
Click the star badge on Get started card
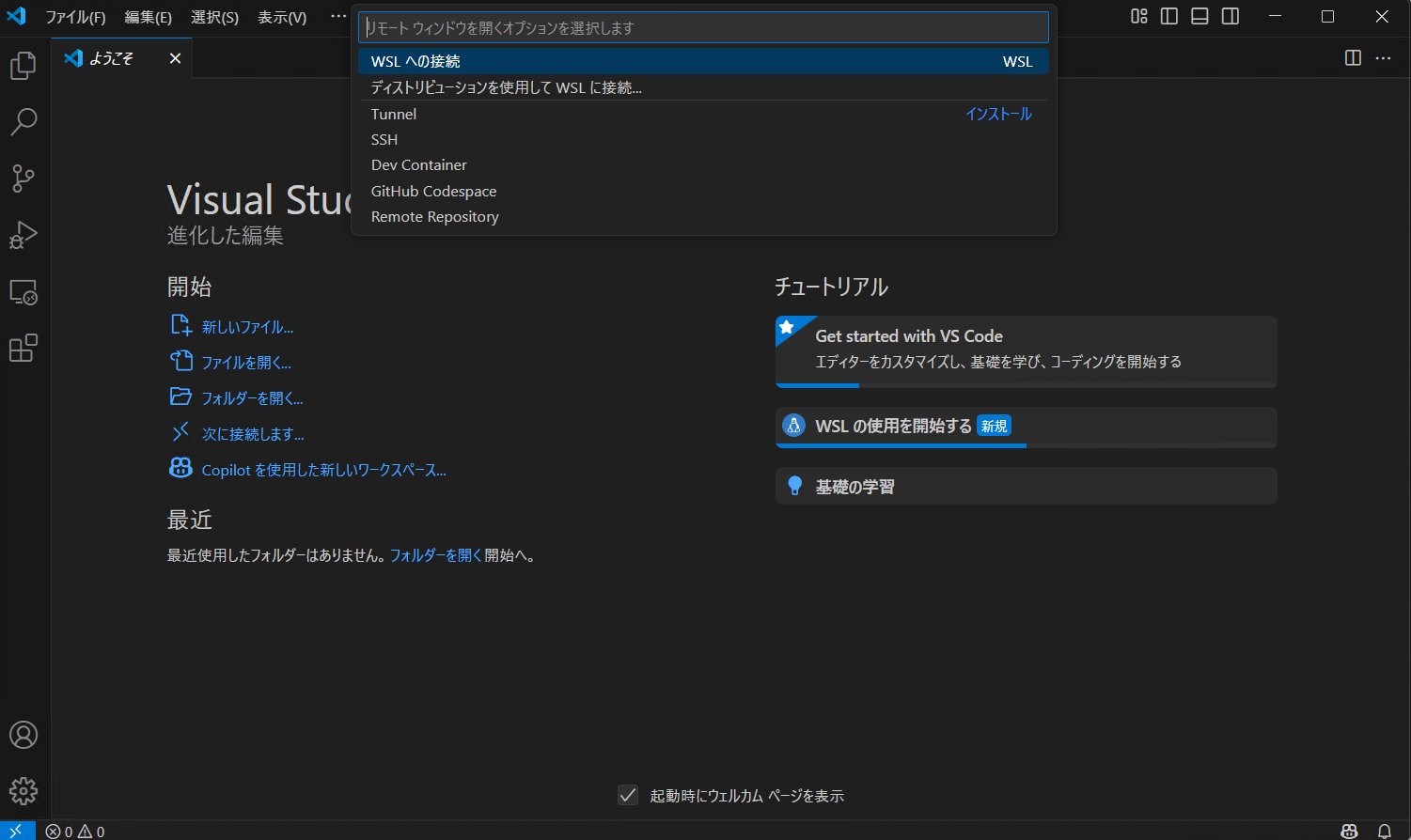click(x=787, y=327)
